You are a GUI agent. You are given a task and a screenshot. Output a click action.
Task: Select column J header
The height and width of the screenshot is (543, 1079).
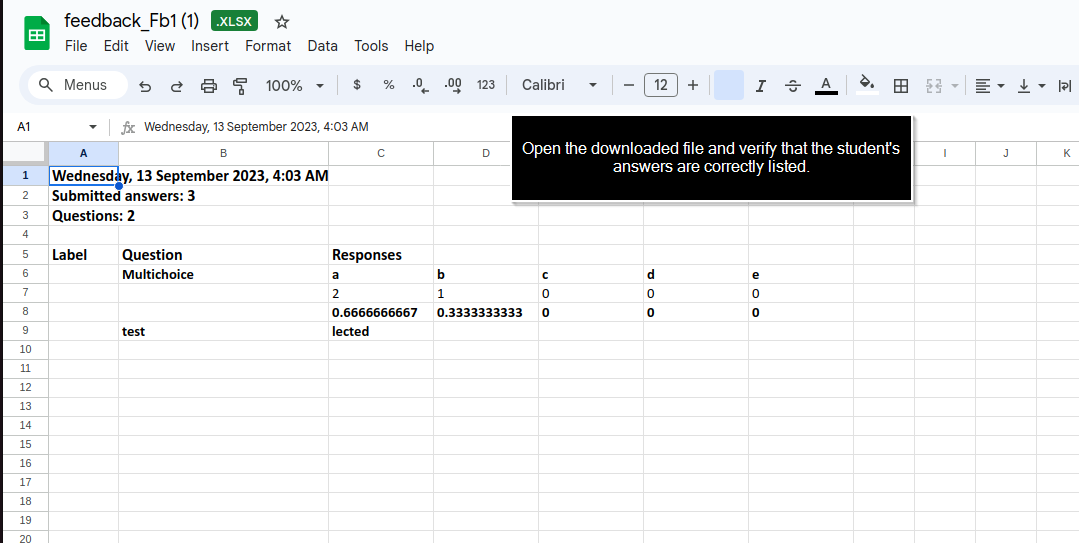[x=1005, y=153]
